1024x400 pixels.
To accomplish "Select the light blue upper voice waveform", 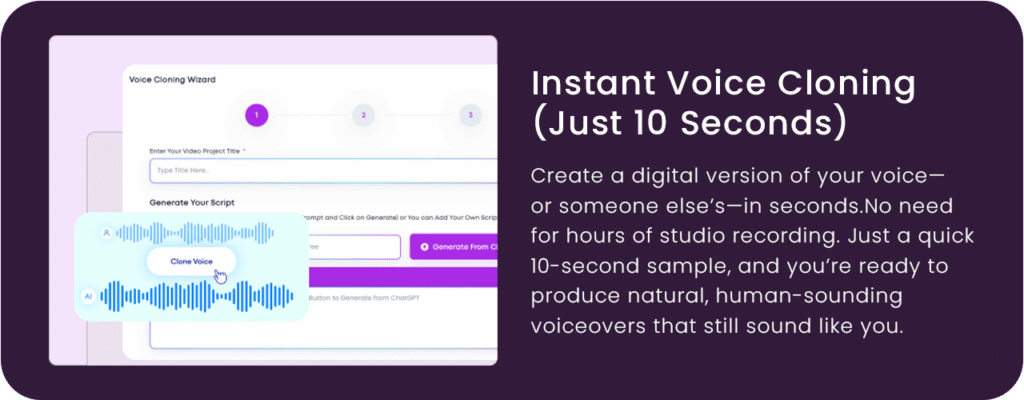I will point(195,233).
